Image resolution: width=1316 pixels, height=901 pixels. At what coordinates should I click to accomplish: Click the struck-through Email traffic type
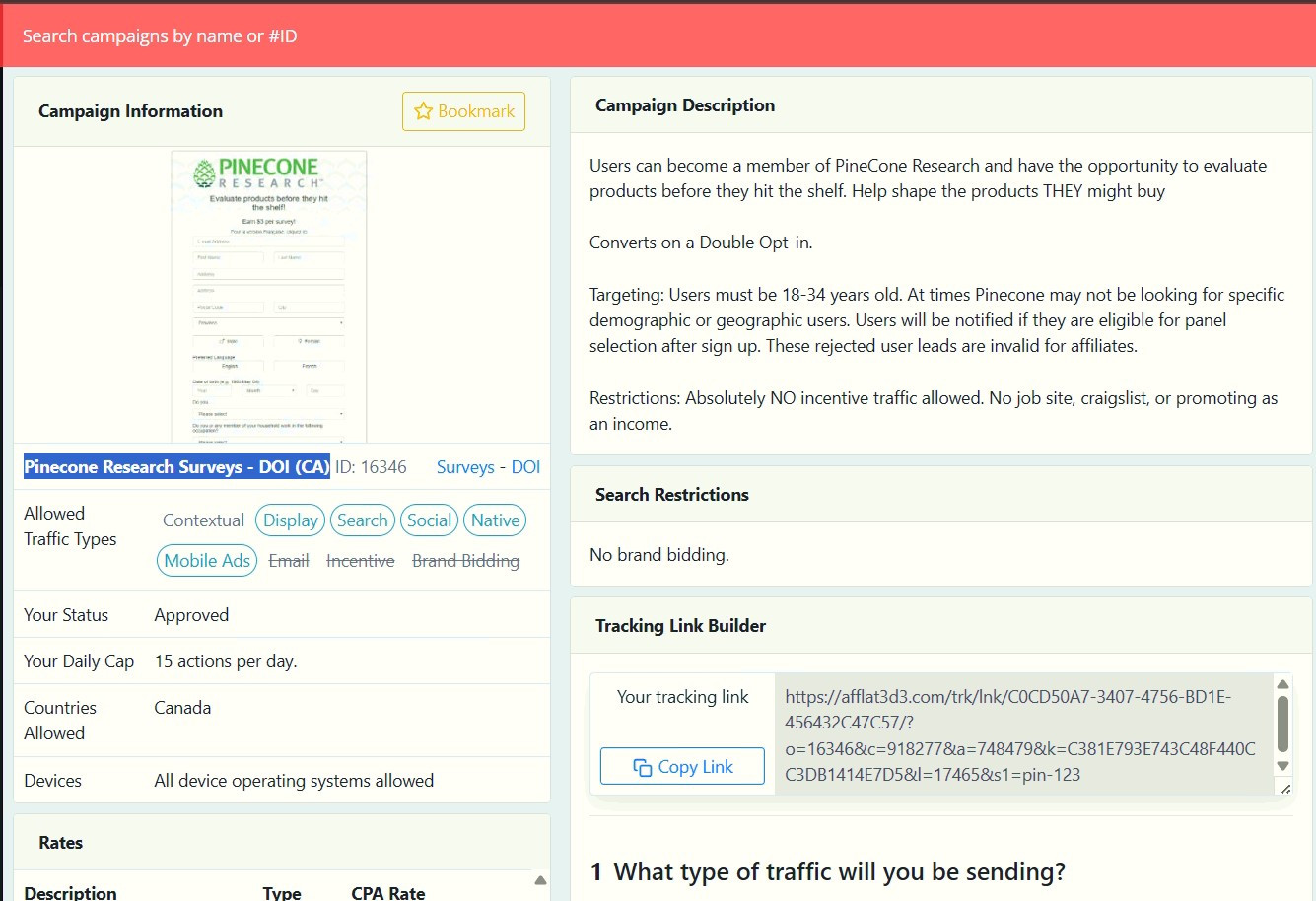[x=289, y=561]
